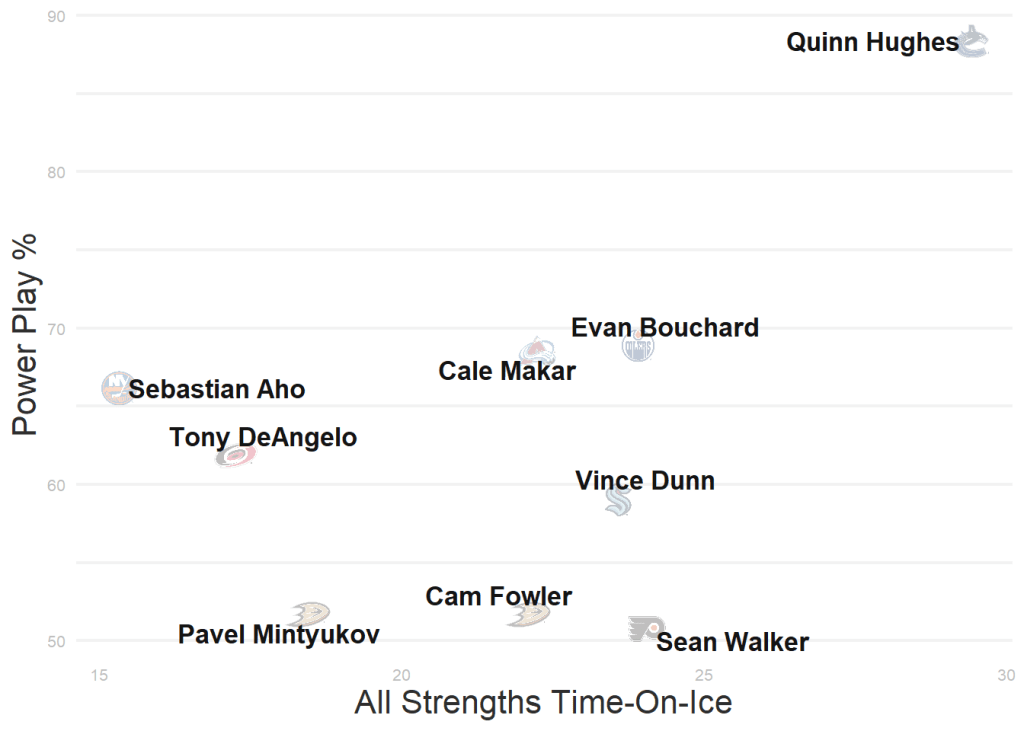Select the Seattle Kraken logo data point
The width and height of the screenshot is (1024, 731).
[x=618, y=501]
